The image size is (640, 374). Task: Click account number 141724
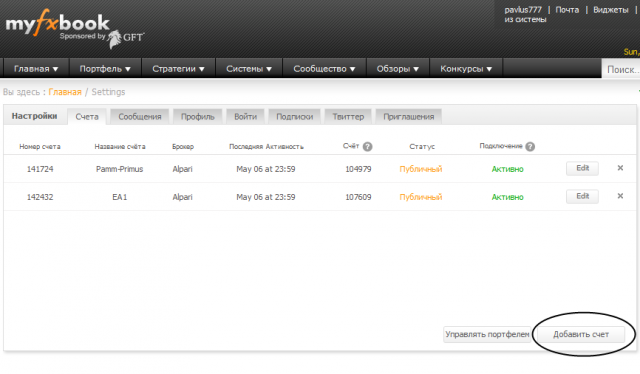tap(40, 169)
